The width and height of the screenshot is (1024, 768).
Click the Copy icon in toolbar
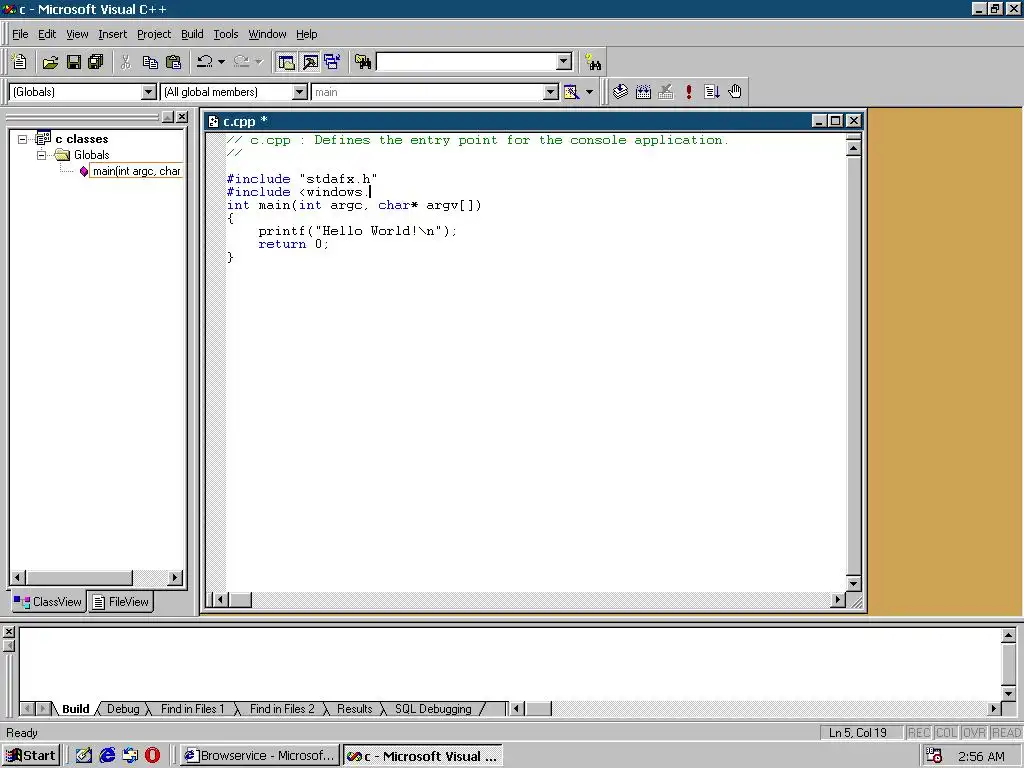pos(150,62)
